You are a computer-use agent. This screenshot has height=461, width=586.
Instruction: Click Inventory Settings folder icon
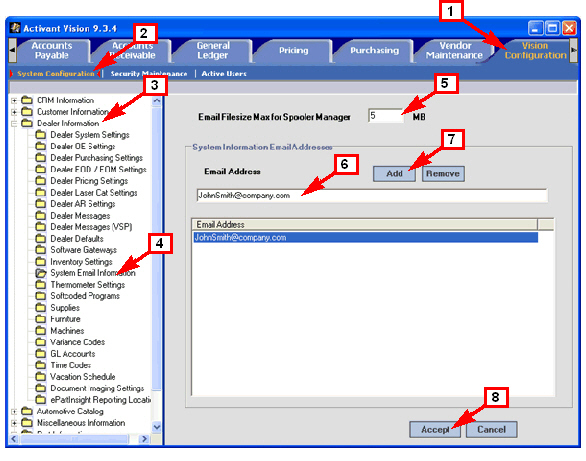pos(41,262)
